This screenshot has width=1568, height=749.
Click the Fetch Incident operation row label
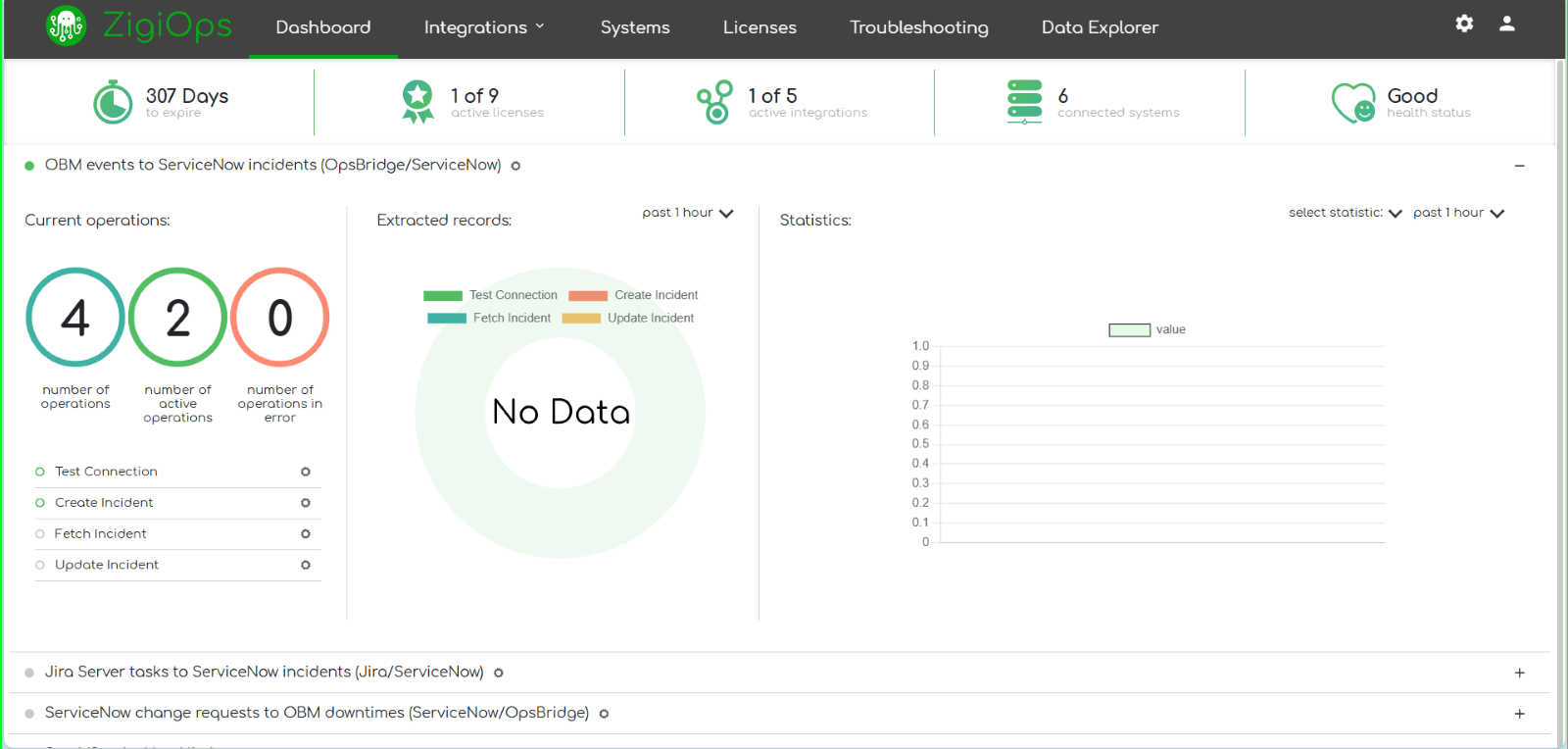point(100,534)
